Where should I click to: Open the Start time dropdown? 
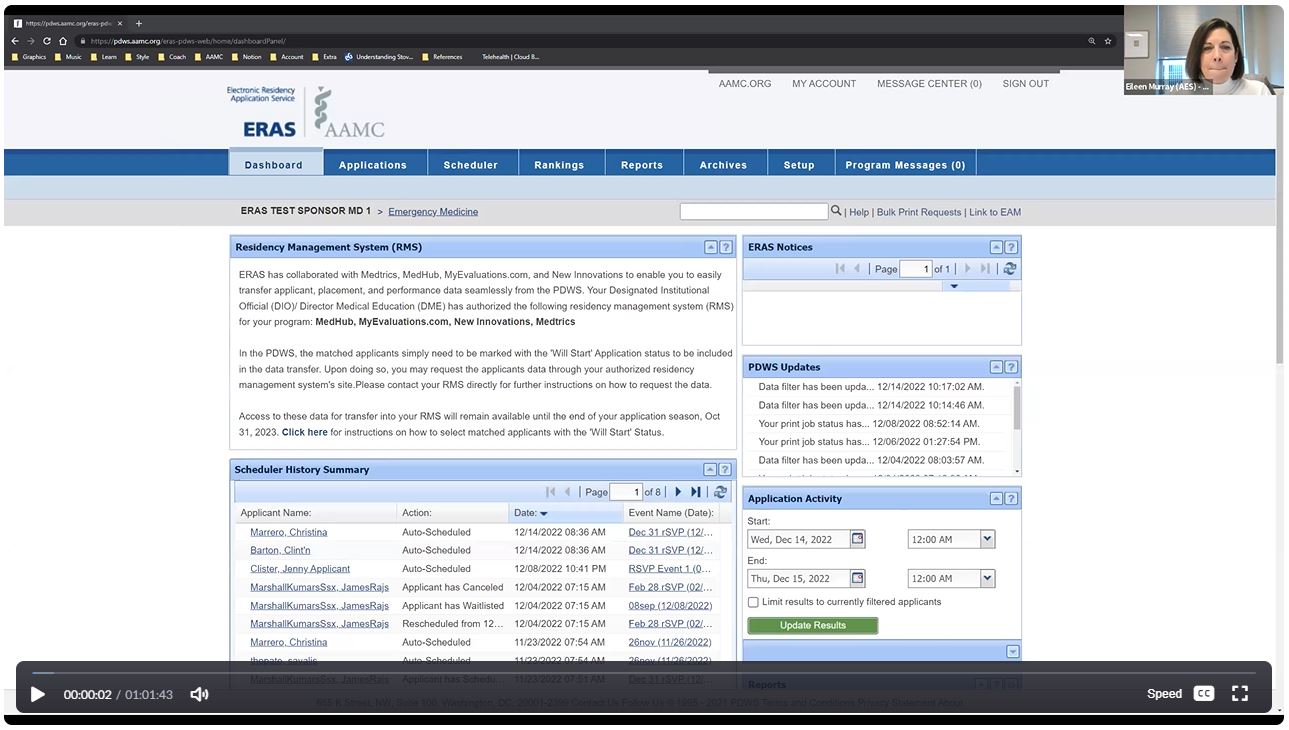(x=987, y=539)
